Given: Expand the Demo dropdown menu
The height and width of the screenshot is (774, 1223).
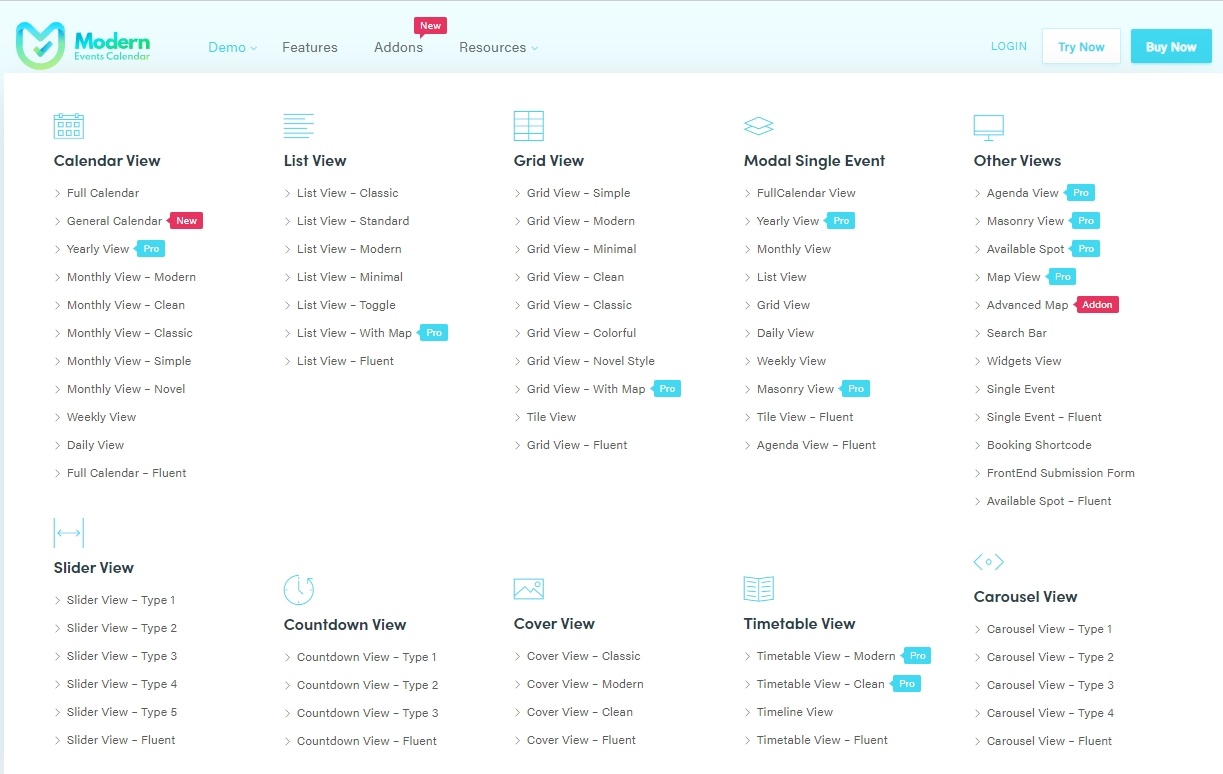Looking at the screenshot, I should tap(232, 47).
